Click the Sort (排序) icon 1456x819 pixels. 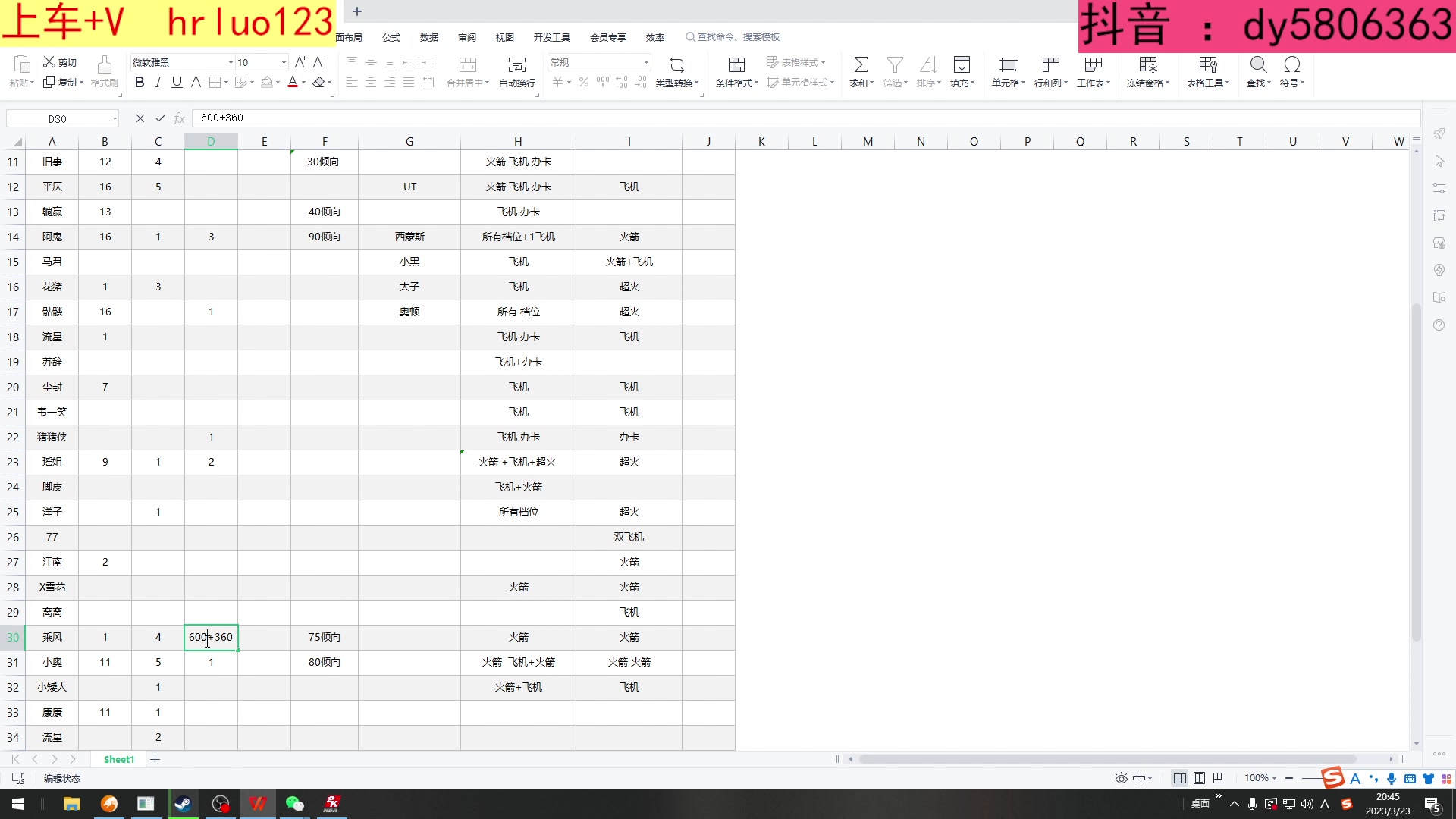tap(928, 64)
